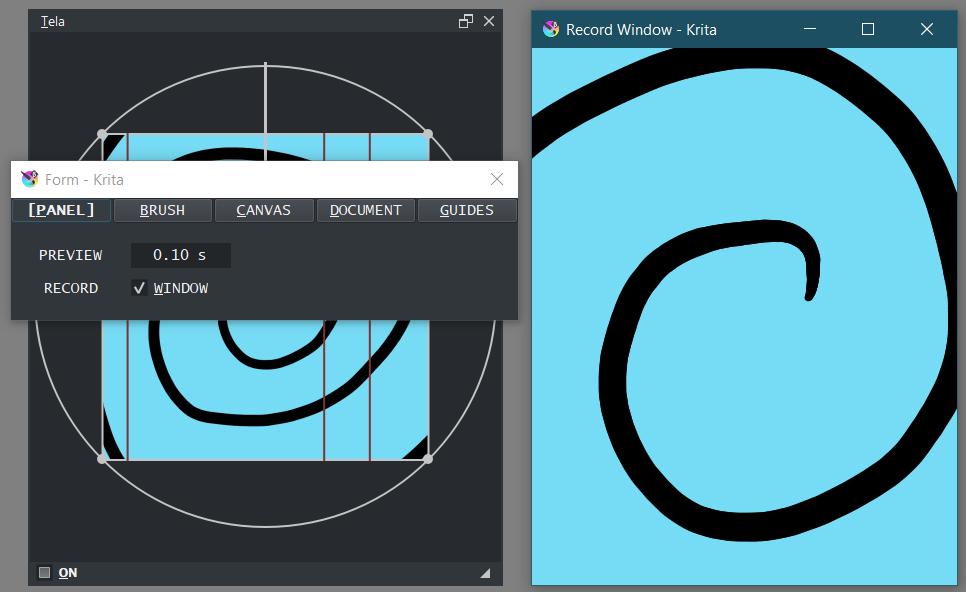The width and height of the screenshot is (966, 592).
Task: Switch to the BRUSH tab
Action: click(163, 210)
